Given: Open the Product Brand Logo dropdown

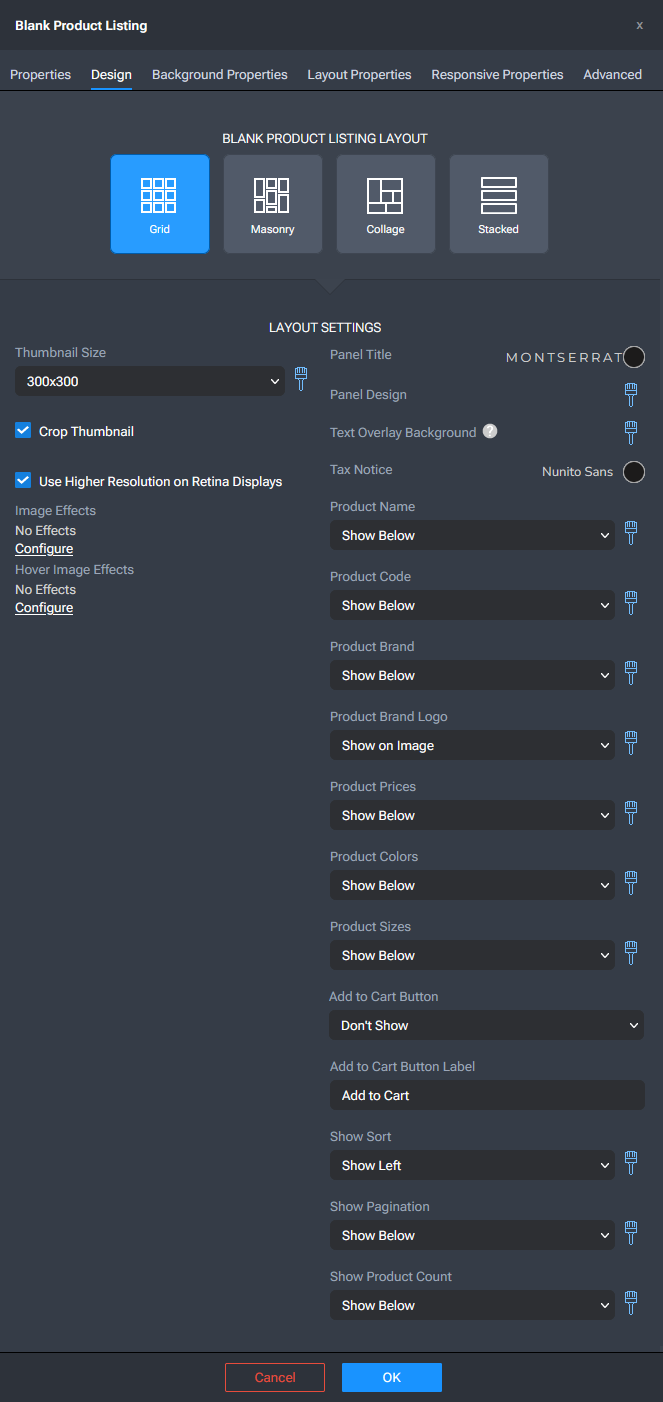Looking at the screenshot, I should point(472,745).
